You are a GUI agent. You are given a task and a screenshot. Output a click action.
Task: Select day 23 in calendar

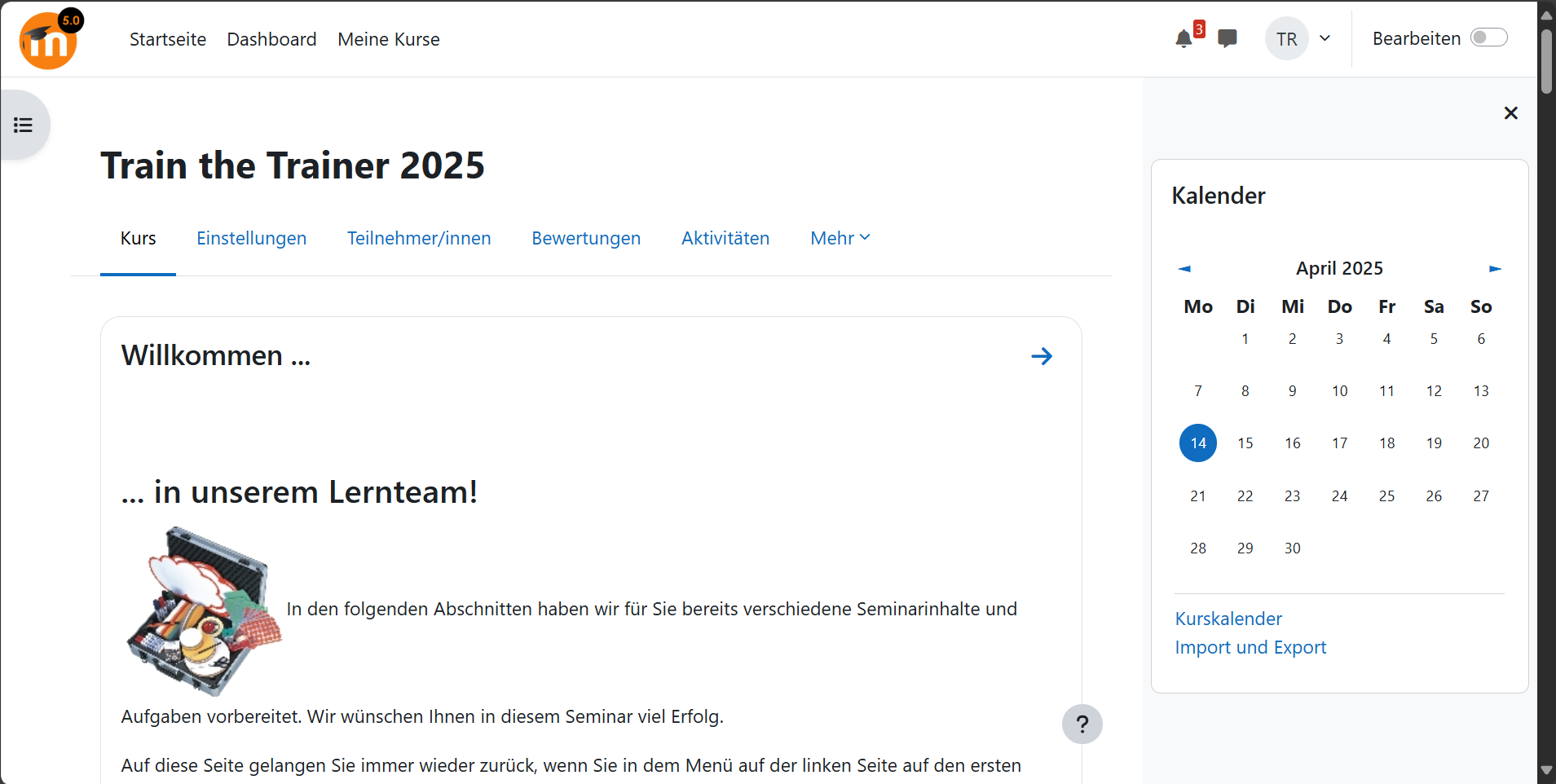[1292, 496]
